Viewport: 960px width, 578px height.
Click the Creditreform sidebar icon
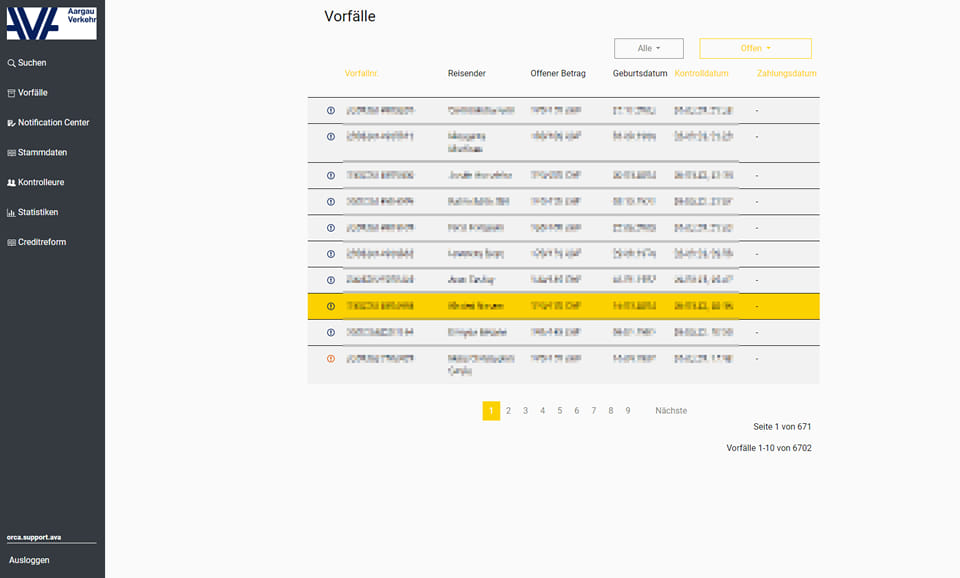click(11, 243)
